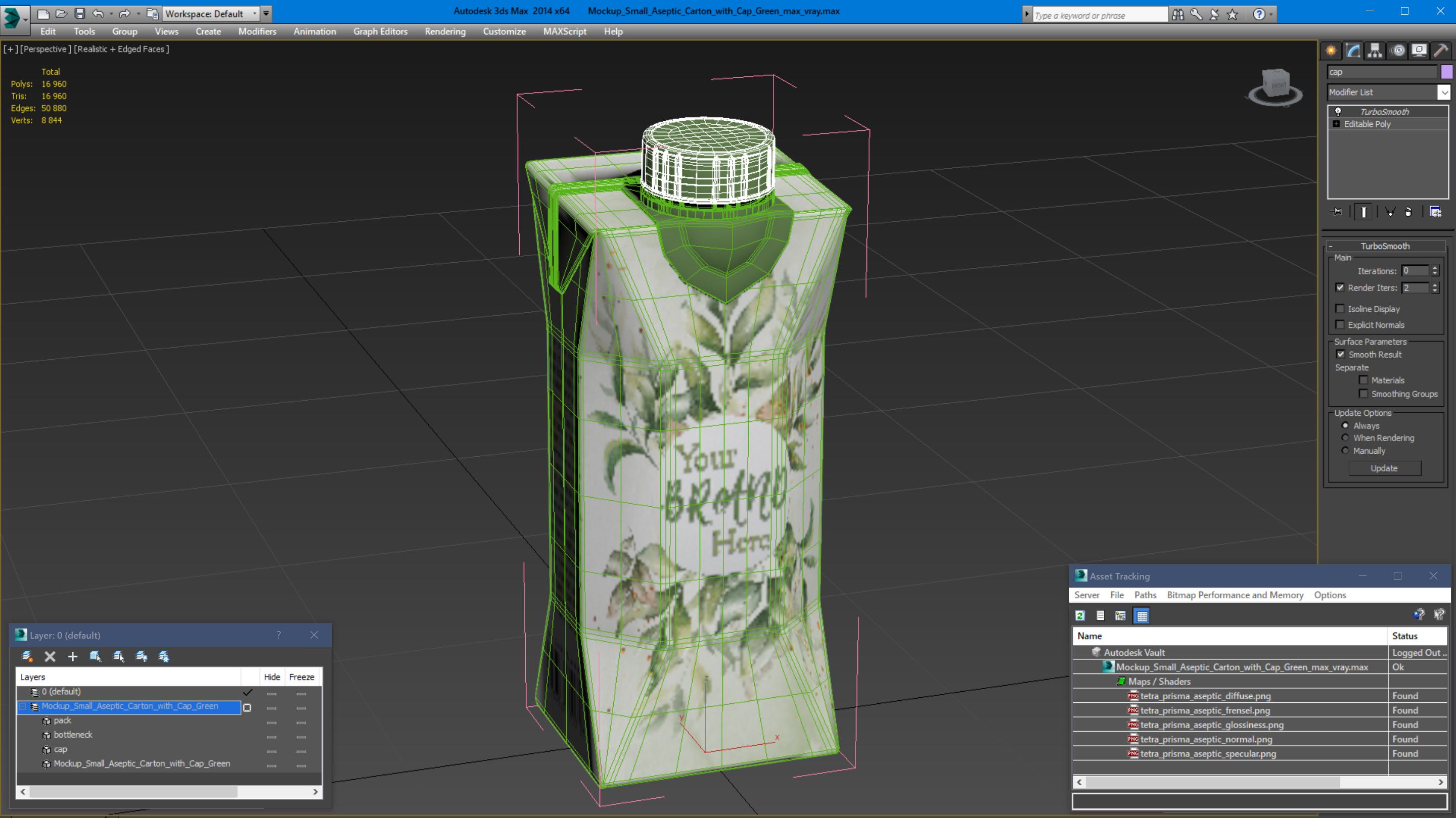Select the bottleneck object in Layers list
This screenshot has width=1456, height=818.
[73, 735]
